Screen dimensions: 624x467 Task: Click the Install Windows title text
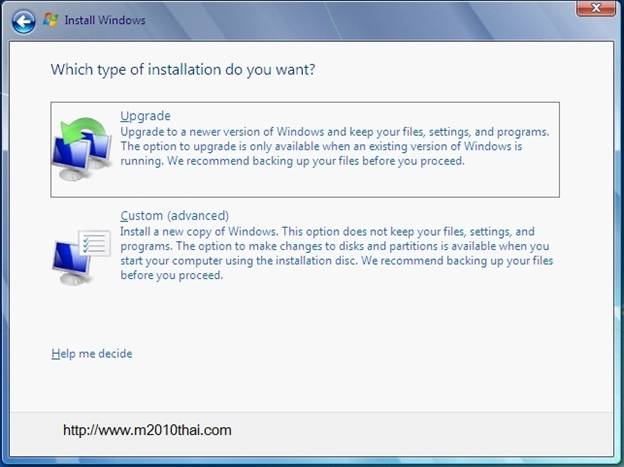105,20
